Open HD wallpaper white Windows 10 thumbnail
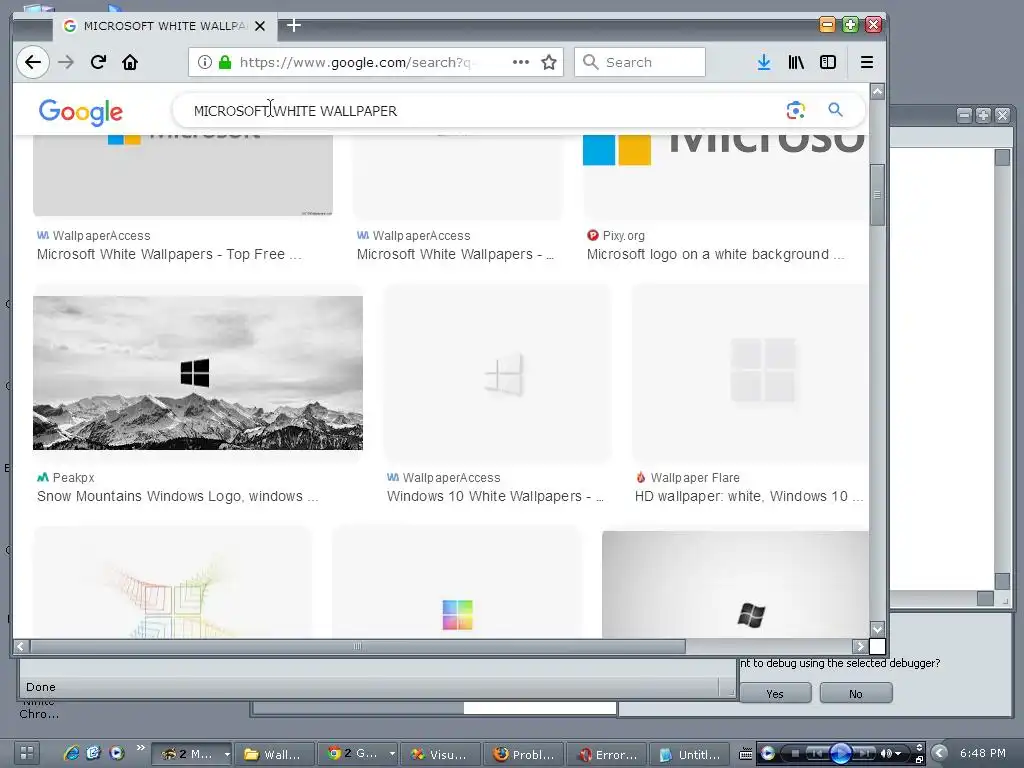 click(x=750, y=373)
